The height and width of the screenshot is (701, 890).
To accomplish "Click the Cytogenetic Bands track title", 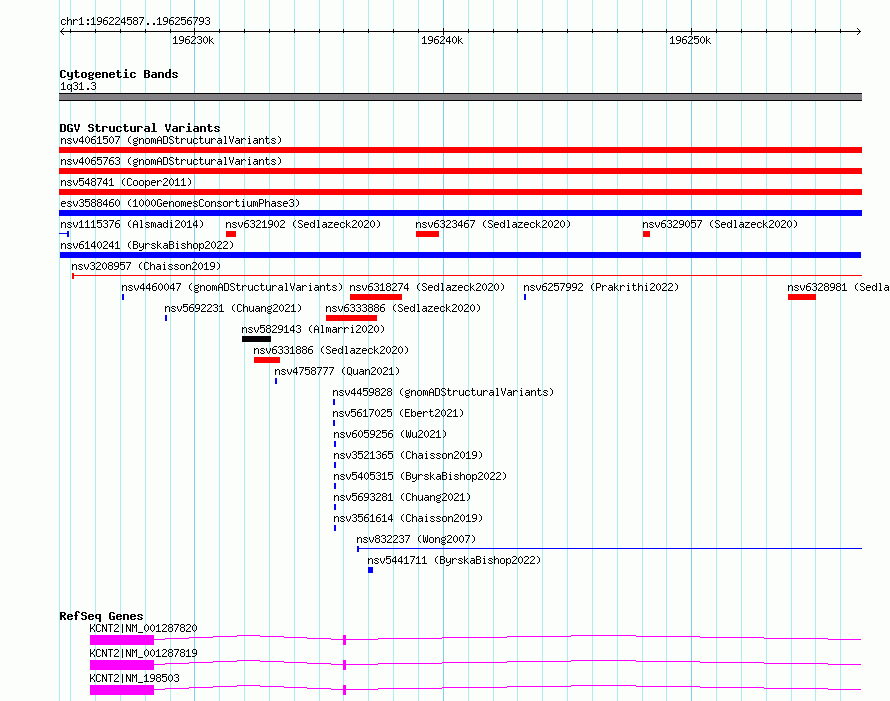I will pos(119,74).
